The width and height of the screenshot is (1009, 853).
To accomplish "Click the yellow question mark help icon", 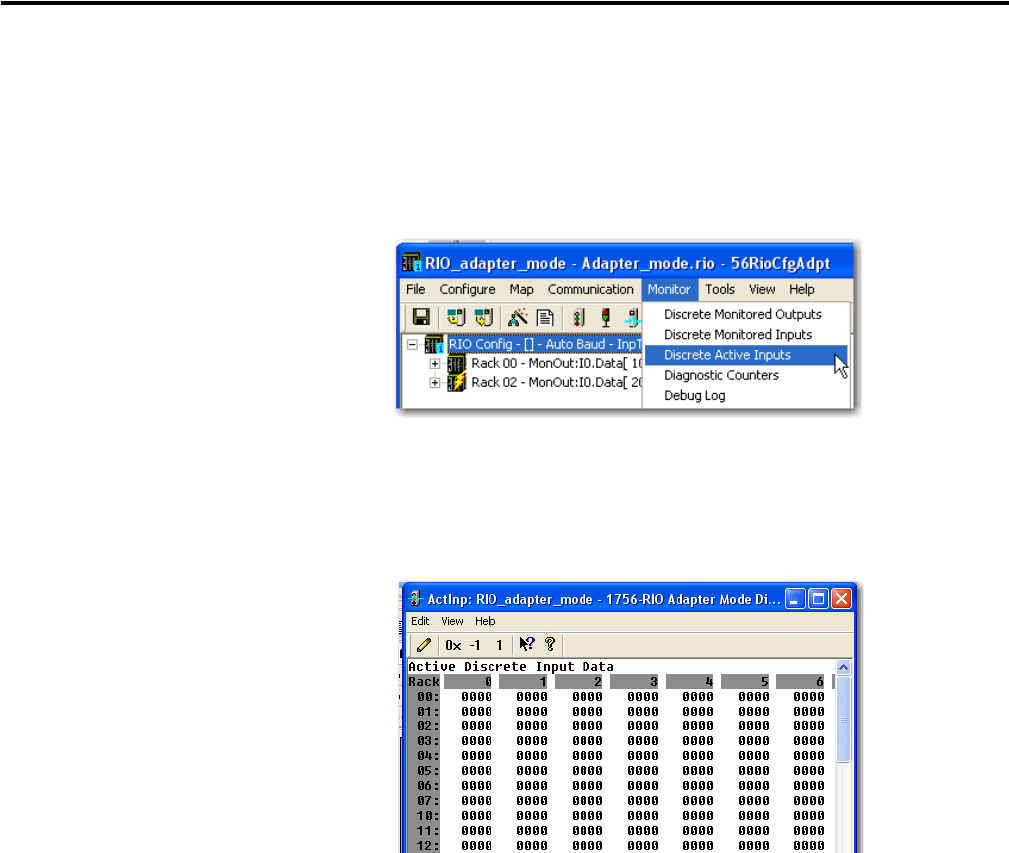I will click(x=550, y=644).
